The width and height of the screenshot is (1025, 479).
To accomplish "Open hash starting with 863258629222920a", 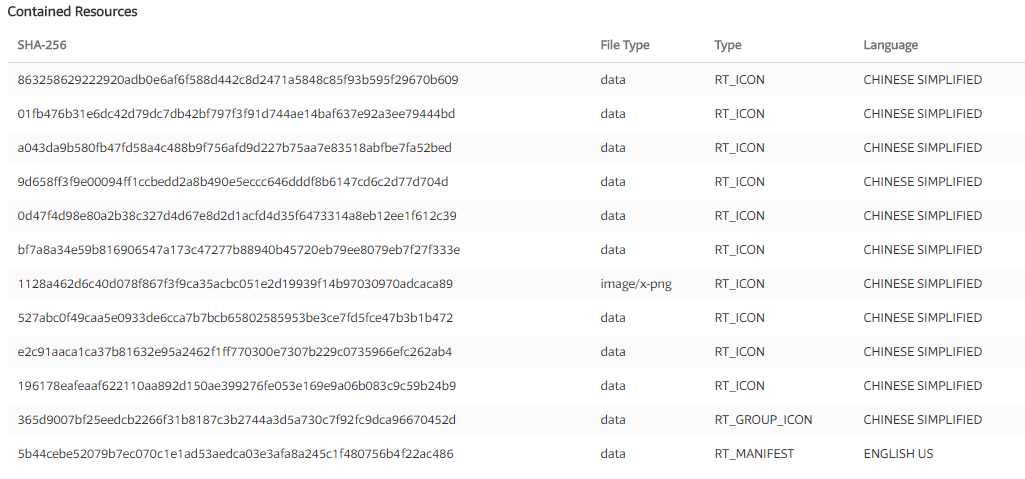I will tap(238, 80).
